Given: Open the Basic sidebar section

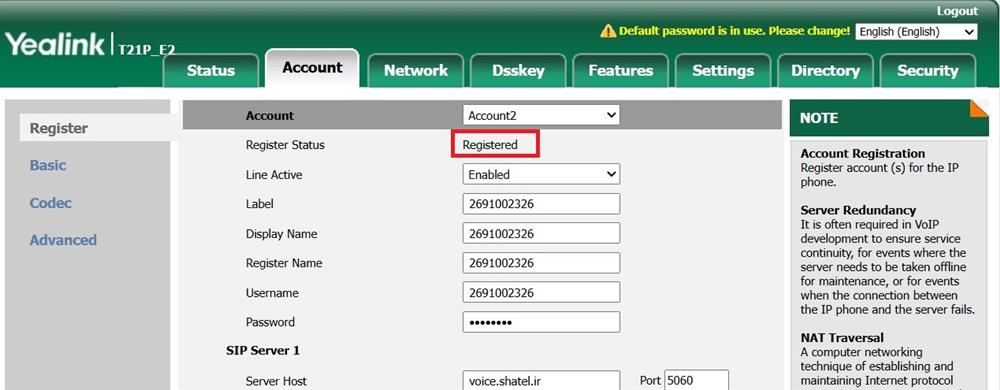Looking at the screenshot, I should (x=48, y=165).
